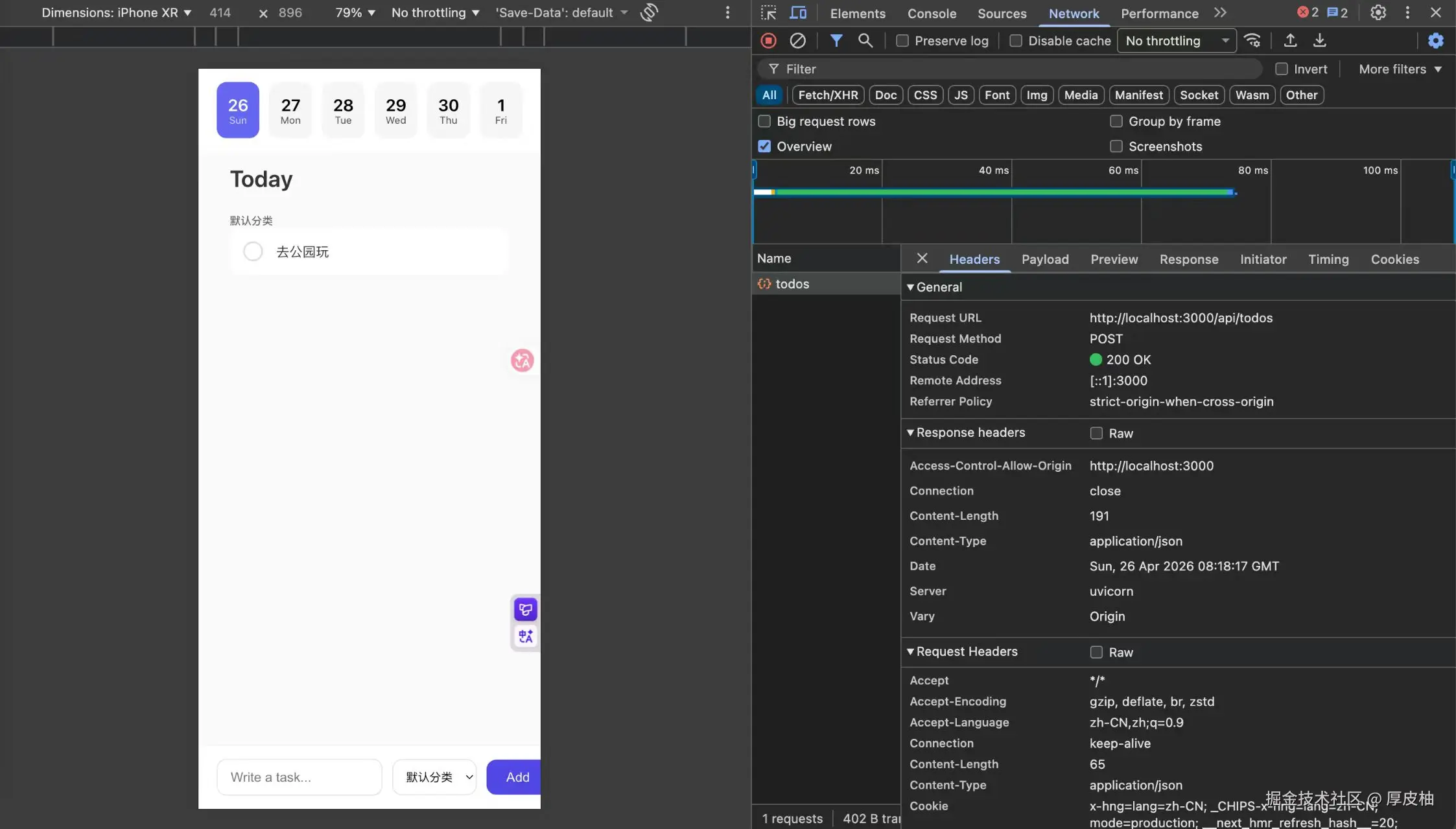The width and height of the screenshot is (1456, 829).
Task: Enable Preserve log checkbox
Action: coord(902,41)
